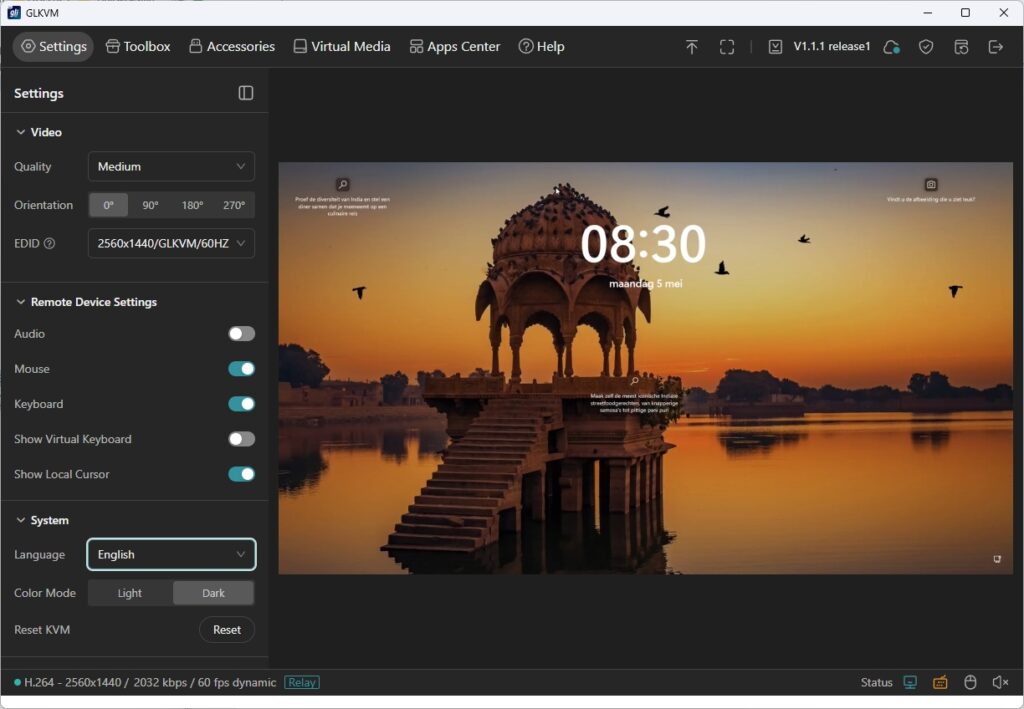
Task: Open the EDID resolution dropdown
Action: click(171, 243)
